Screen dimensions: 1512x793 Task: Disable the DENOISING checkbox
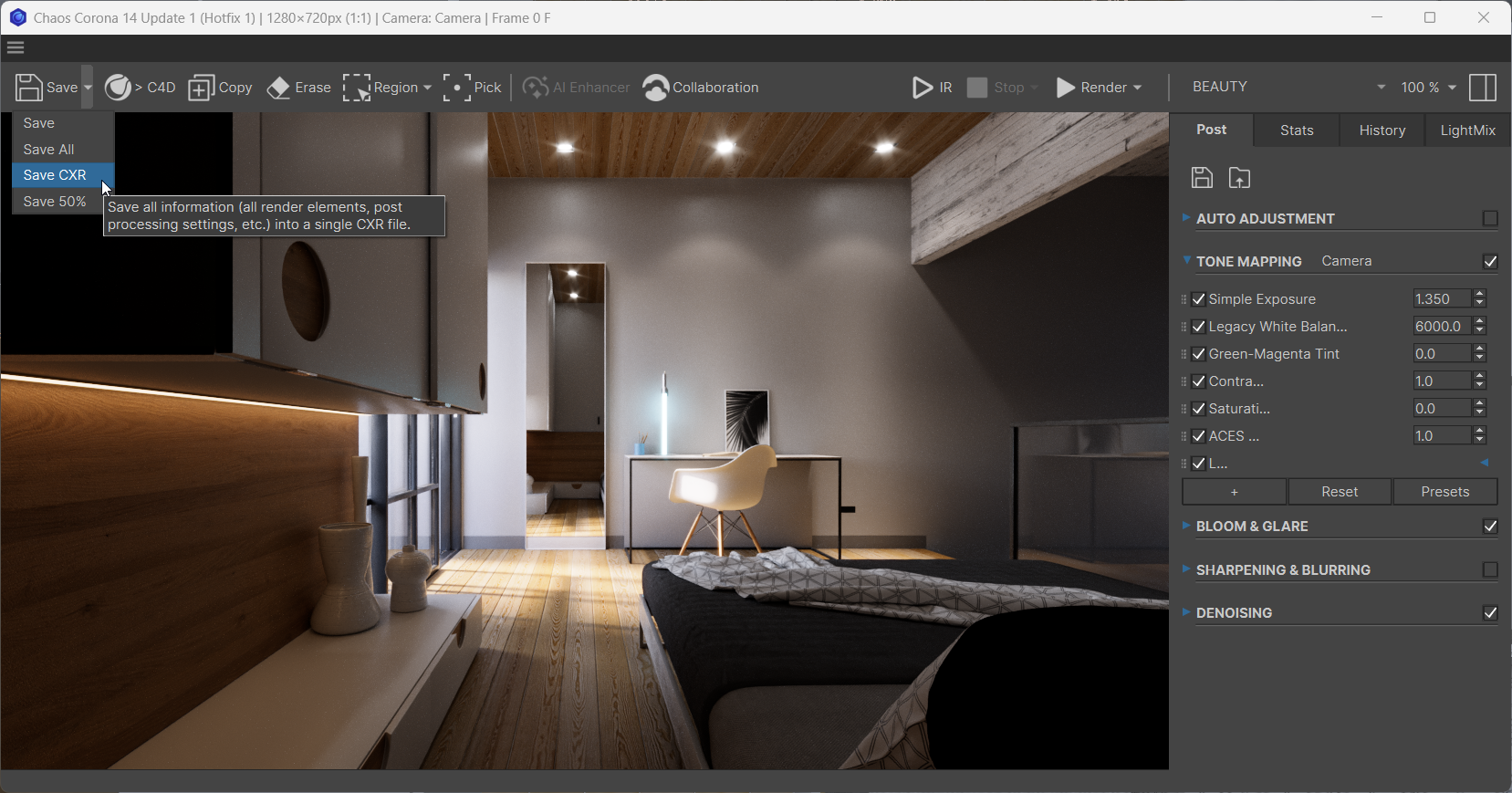click(1490, 613)
